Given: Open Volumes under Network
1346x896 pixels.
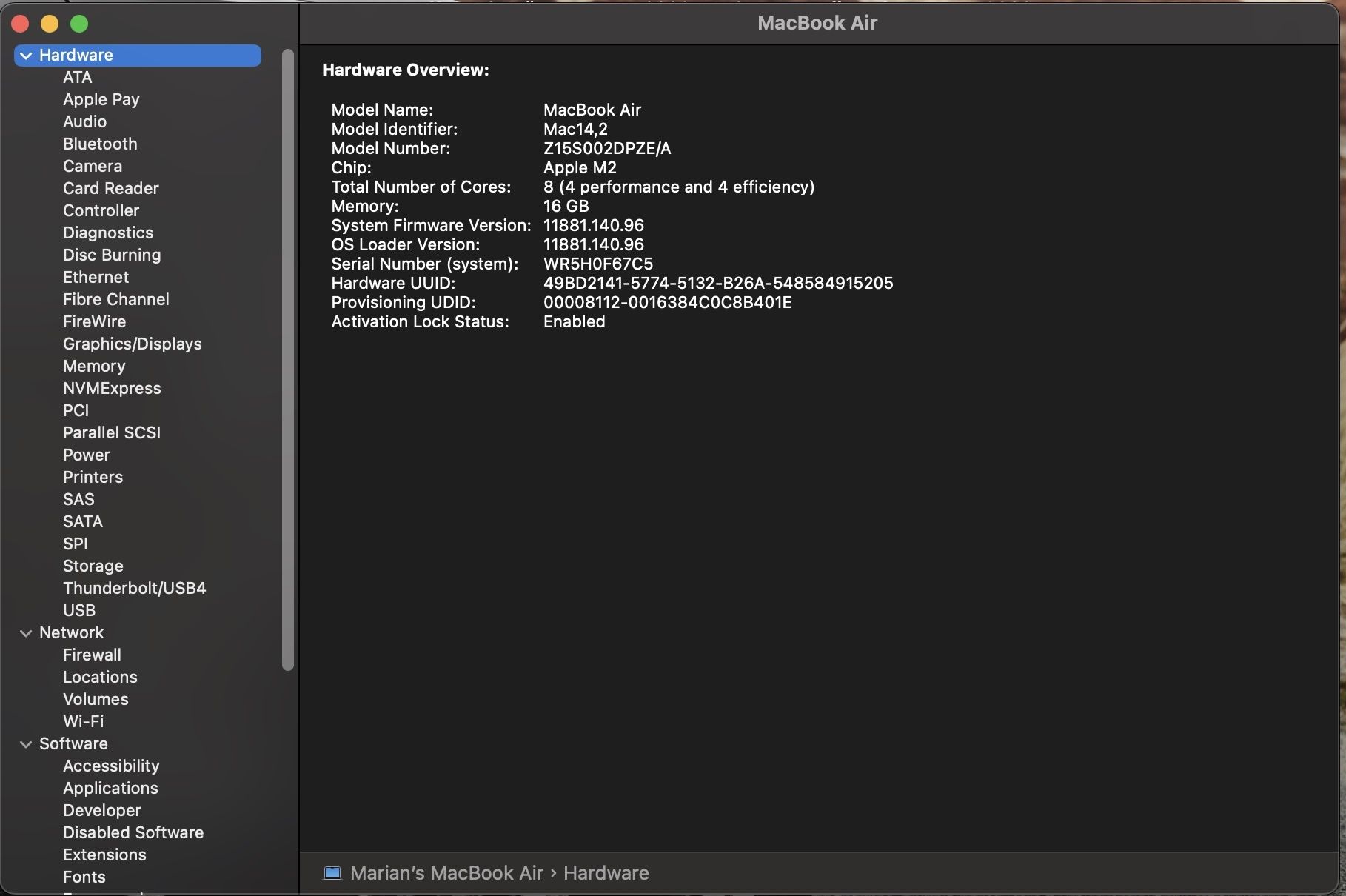Looking at the screenshot, I should coord(96,699).
